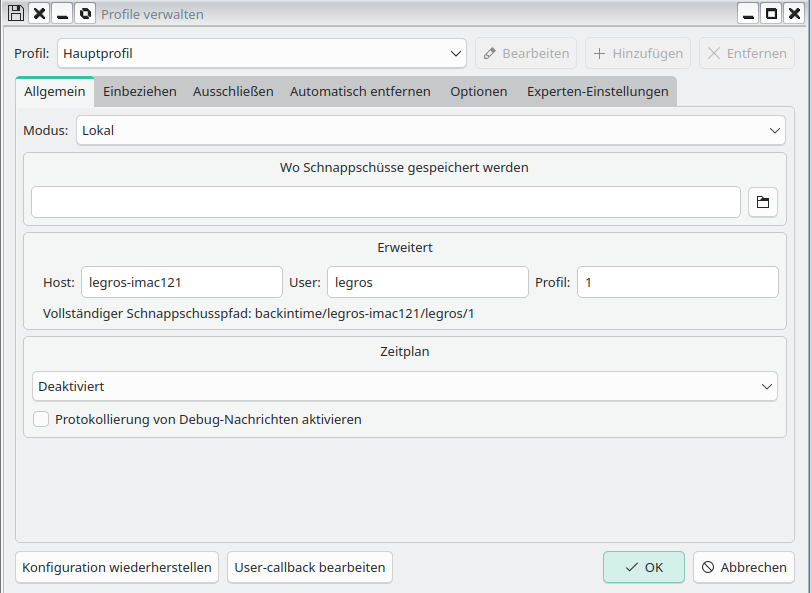Open the Ausschließen tab
This screenshot has height=593, width=812.
click(x=233, y=91)
